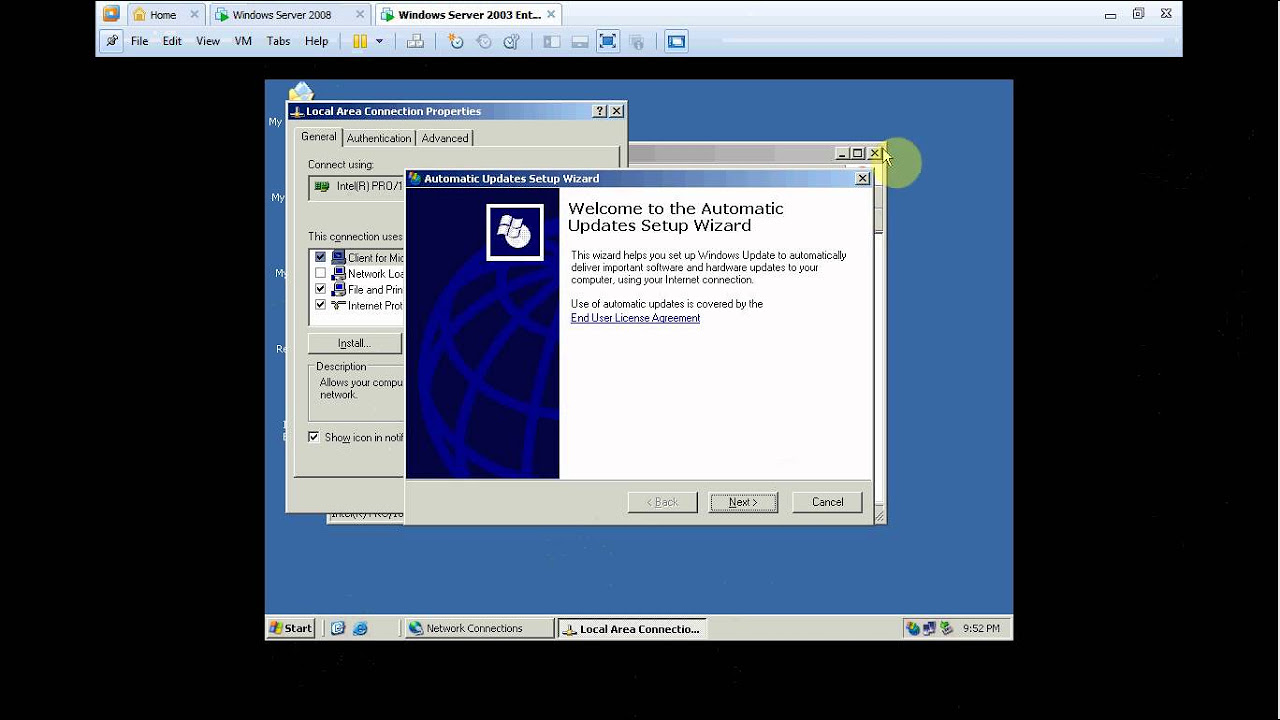Uncheck Client for Microsoft Networks checkbox
1280x720 pixels.
coord(320,257)
